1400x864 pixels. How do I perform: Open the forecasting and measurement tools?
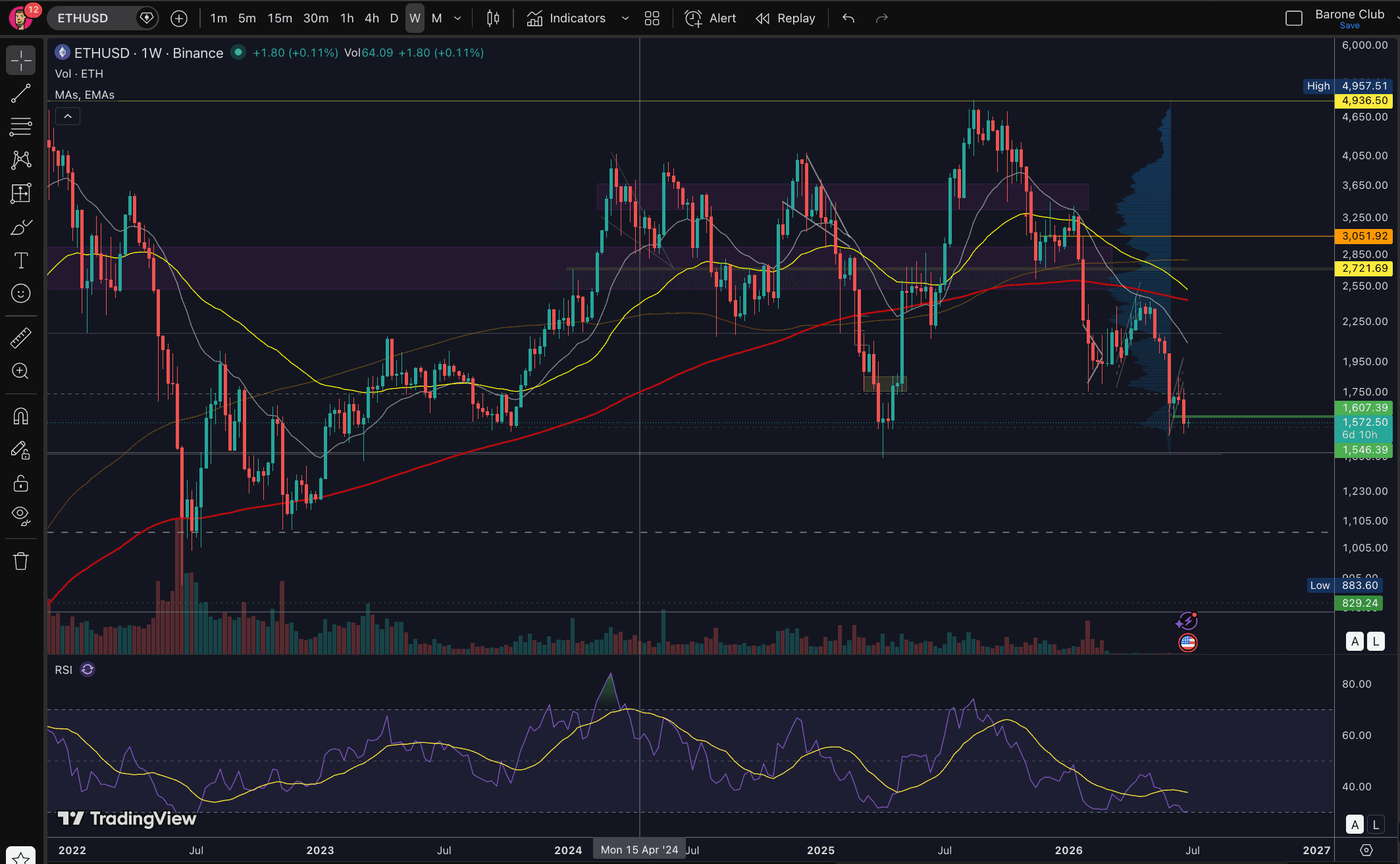point(21,193)
